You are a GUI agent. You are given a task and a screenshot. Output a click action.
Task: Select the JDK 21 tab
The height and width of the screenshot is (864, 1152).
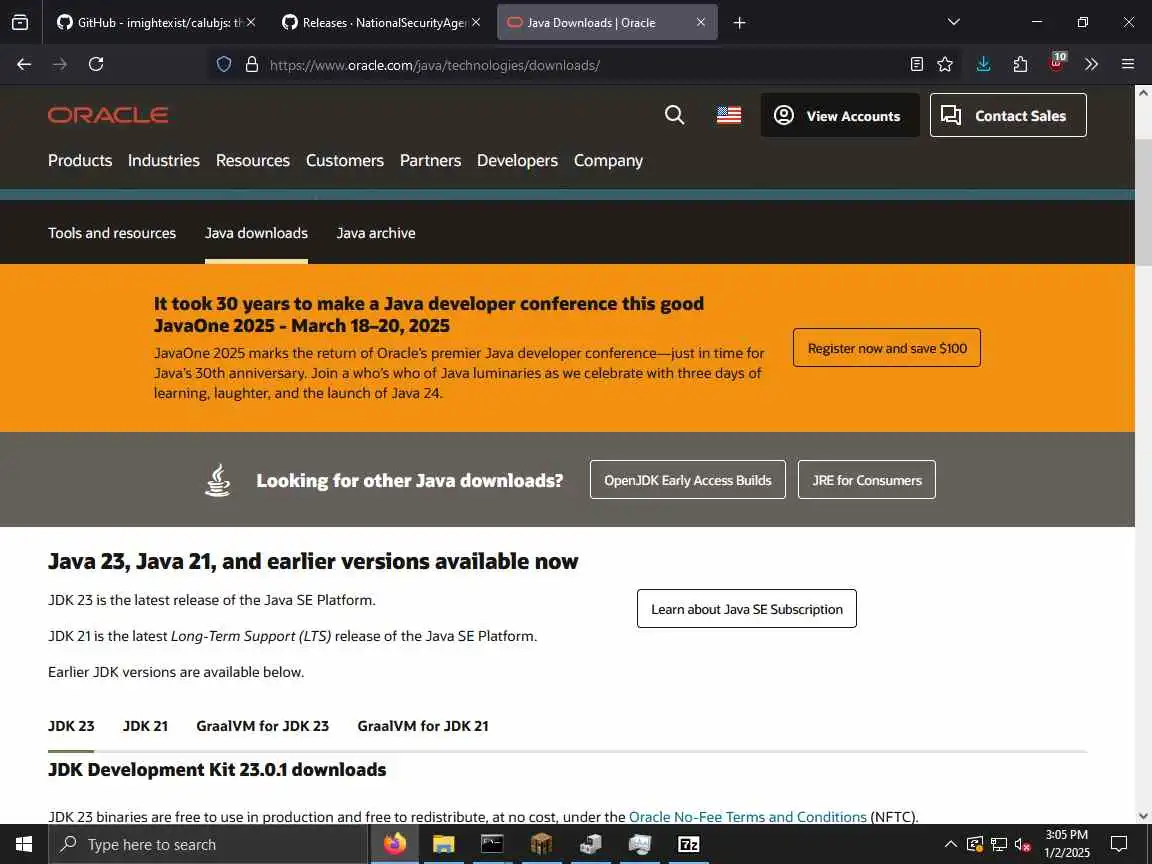click(x=145, y=726)
